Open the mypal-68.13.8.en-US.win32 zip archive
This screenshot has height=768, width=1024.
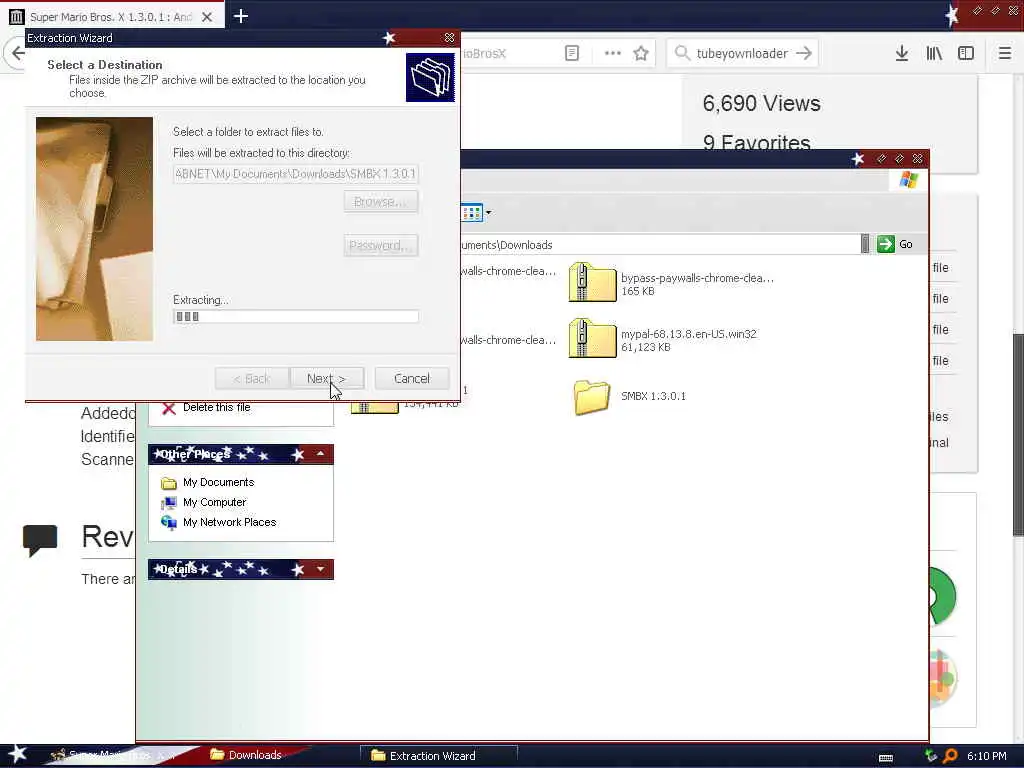click(663, 340)
